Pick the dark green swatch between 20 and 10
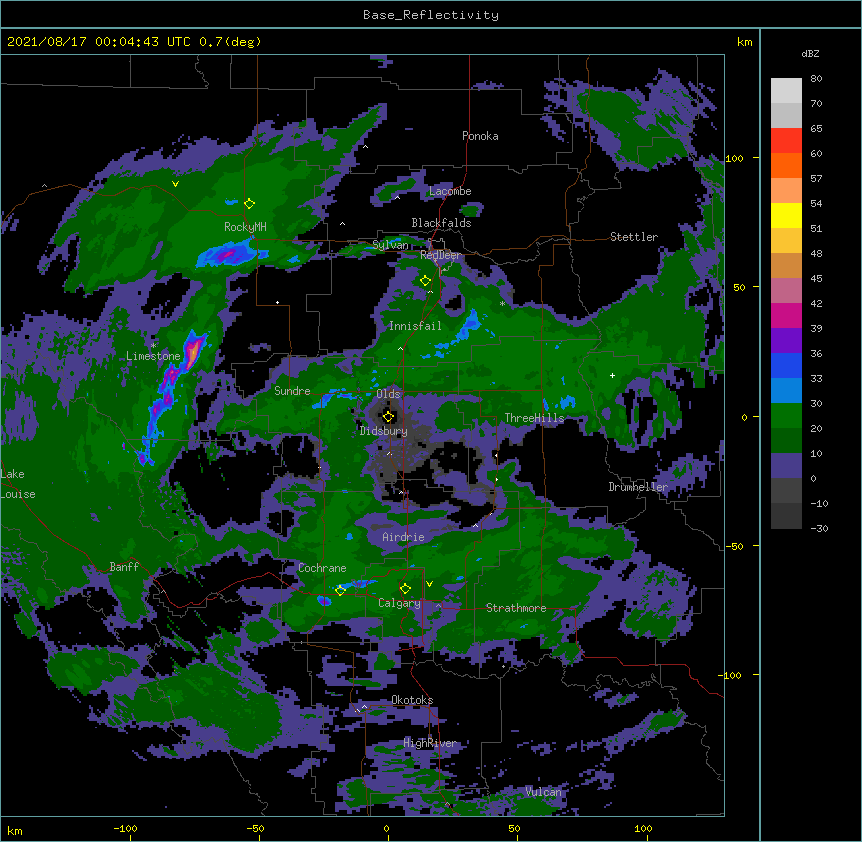Image resolution: width=862 pixels, height=842 pixels. tap(786, 441)
